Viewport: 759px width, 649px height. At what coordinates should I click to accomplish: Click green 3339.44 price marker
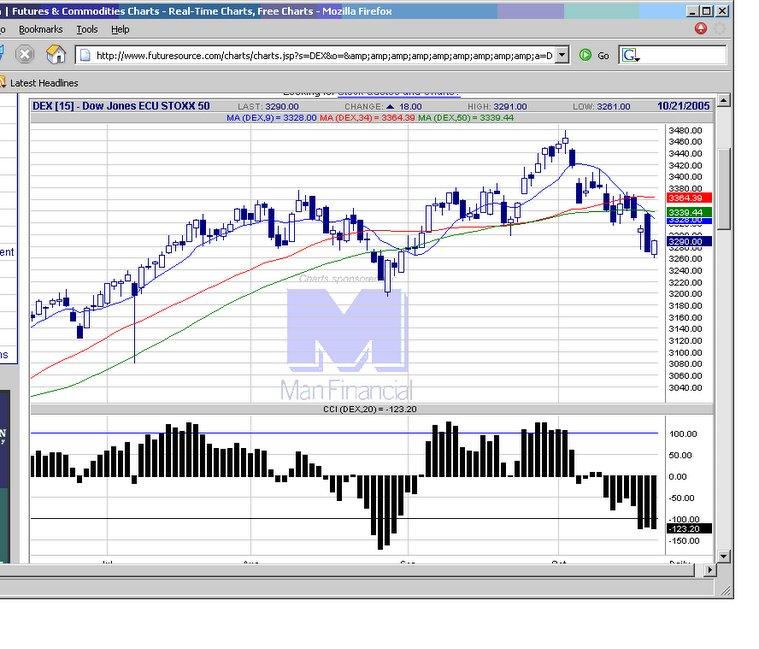[x=689, y=212]
